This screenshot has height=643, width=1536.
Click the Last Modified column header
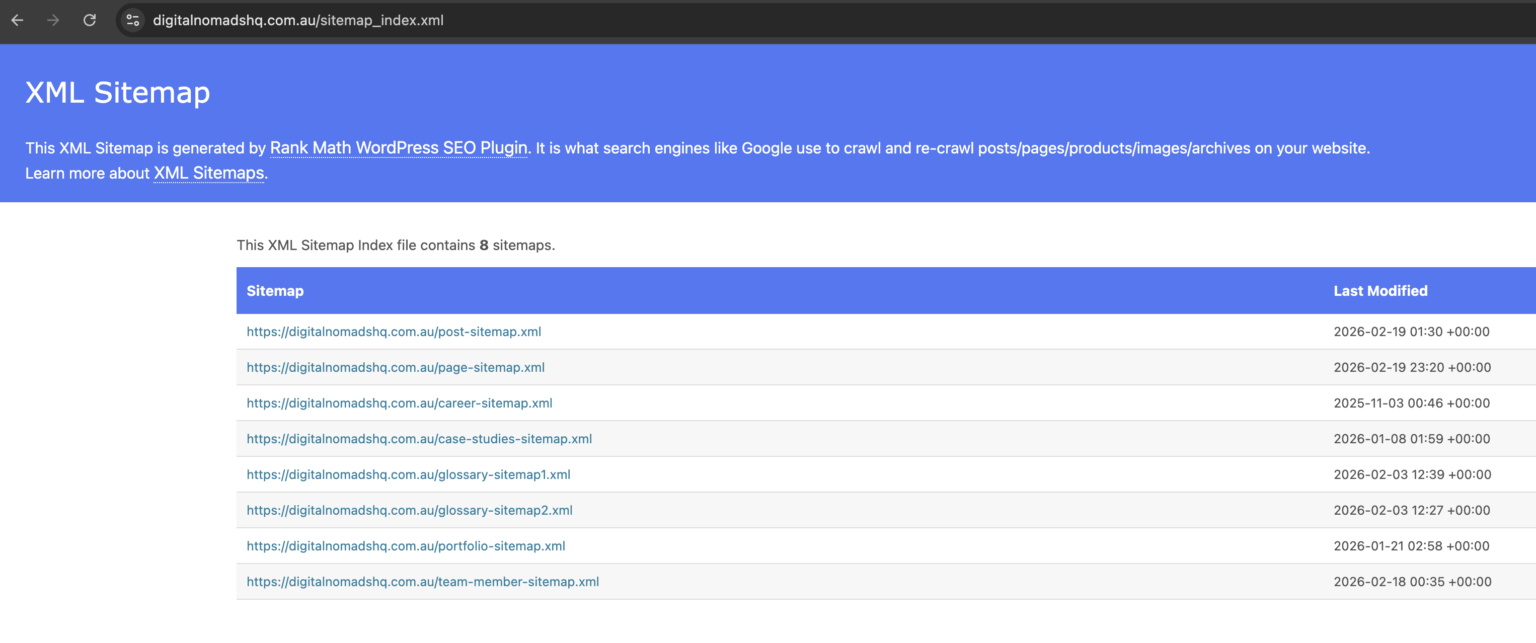click(1380, 290)
